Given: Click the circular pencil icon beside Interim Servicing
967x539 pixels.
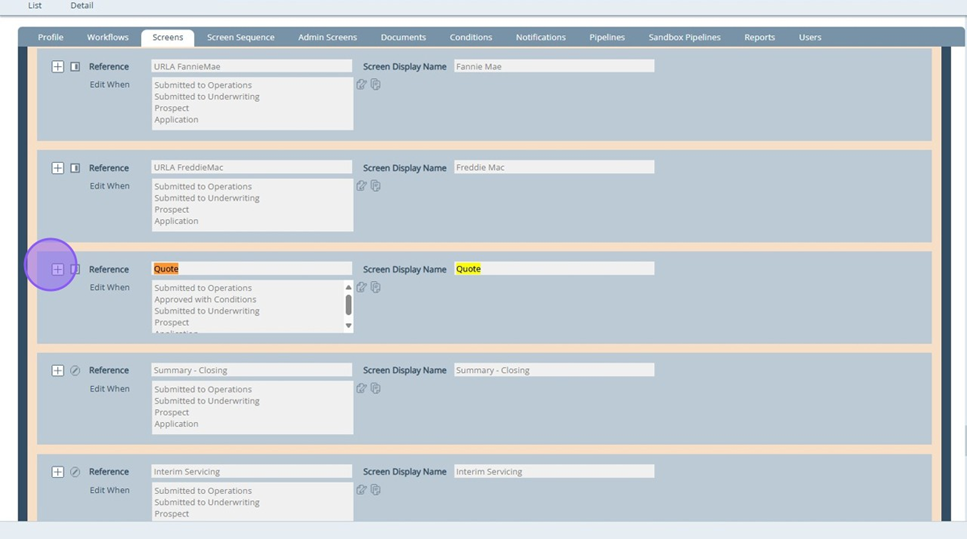Looking at the screenshot, I should click(x=75, y=472).
